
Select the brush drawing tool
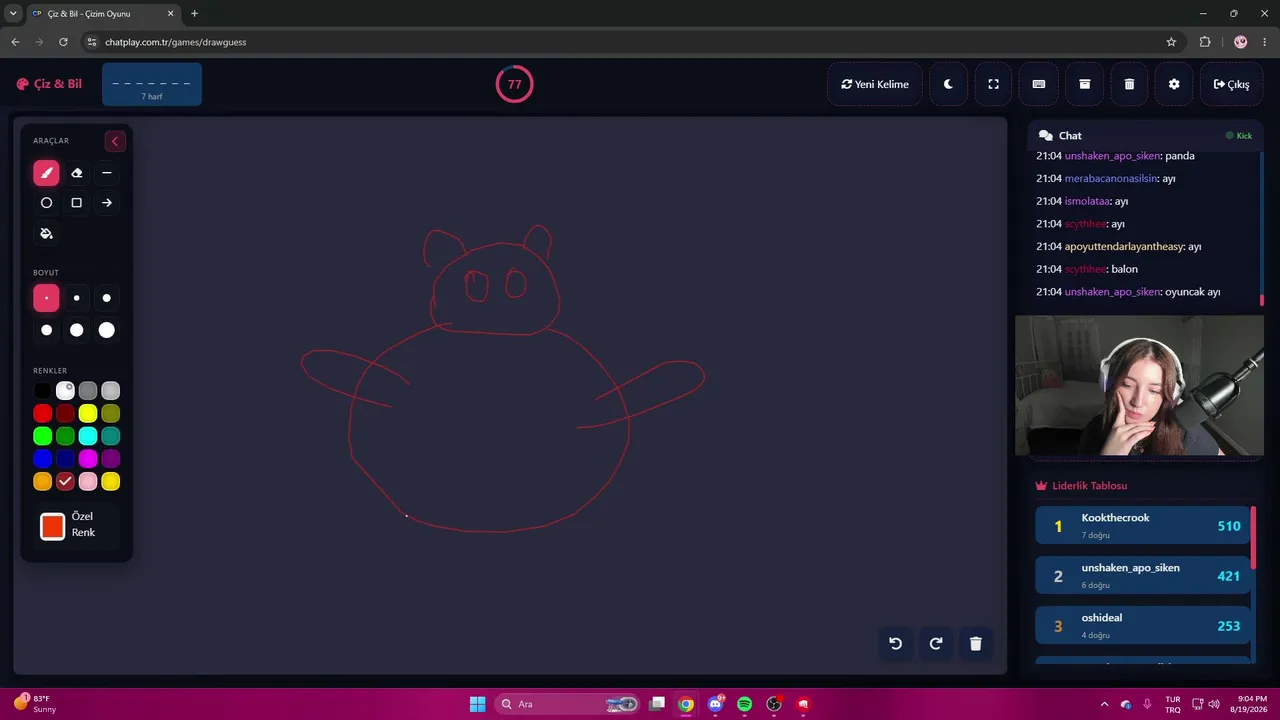(46, 173)
